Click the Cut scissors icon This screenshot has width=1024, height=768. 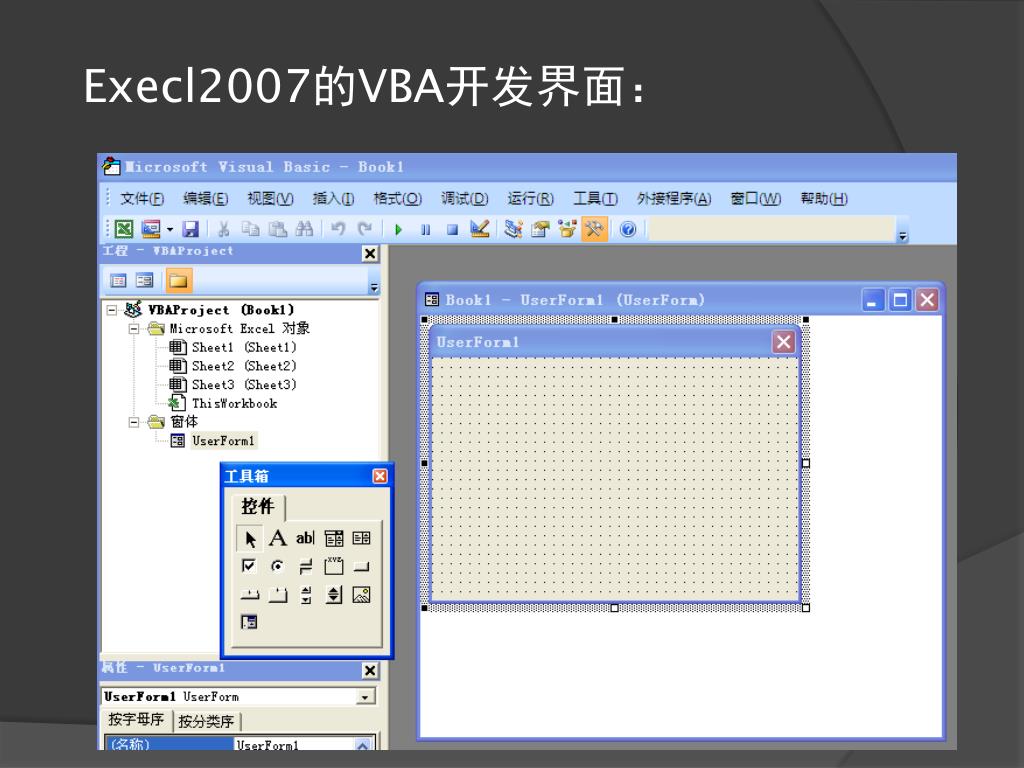click(x=223, y=229)
